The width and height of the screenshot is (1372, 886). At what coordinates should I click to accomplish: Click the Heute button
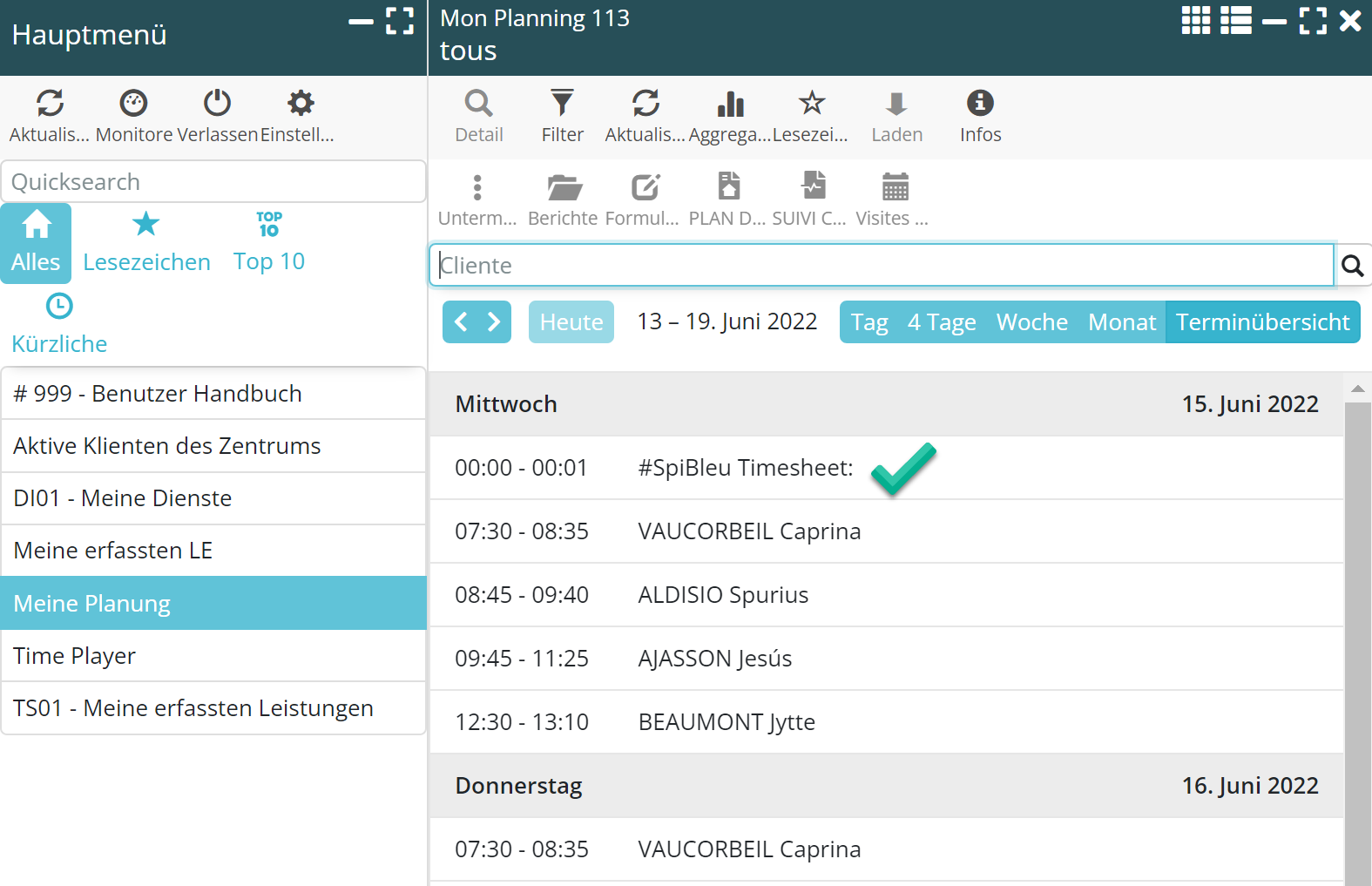(x=571, y=322)
